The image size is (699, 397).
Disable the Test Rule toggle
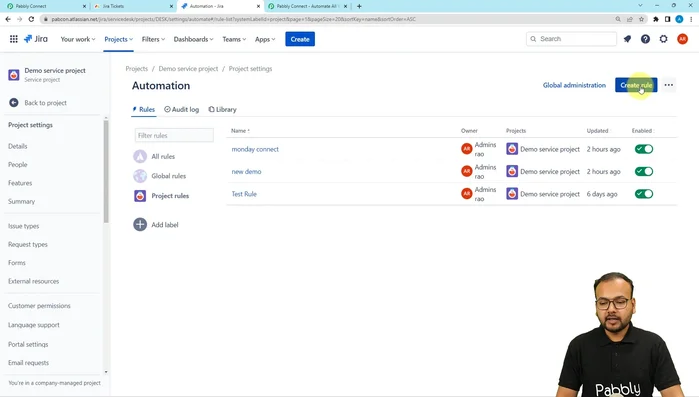(644, 194)
